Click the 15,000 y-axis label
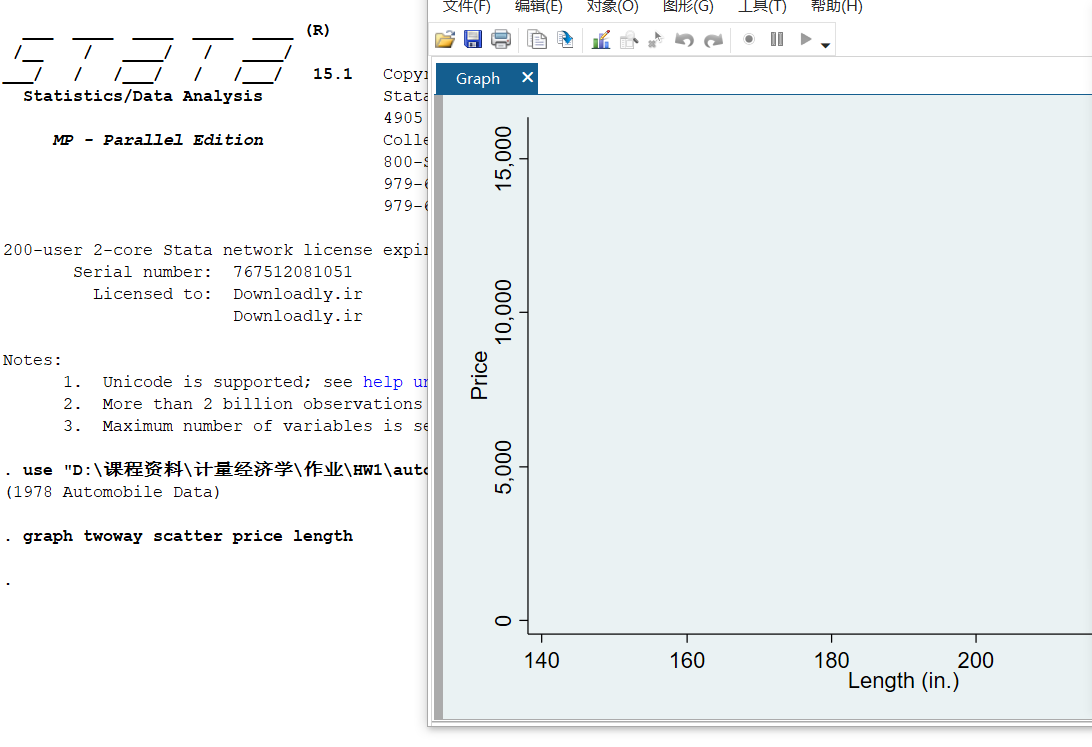The image size is (1092, 747). click(x=503, y=159)
